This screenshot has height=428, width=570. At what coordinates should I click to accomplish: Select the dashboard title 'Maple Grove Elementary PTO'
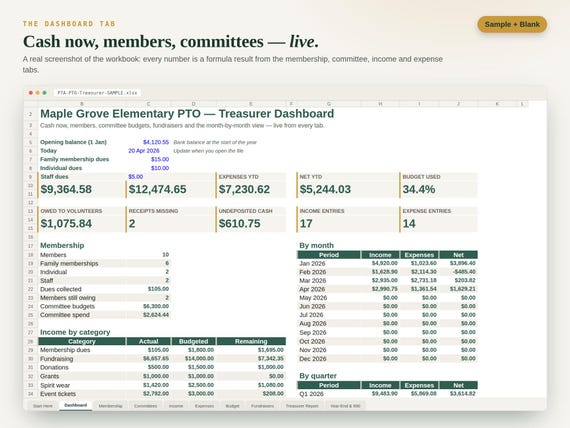click(x=120, y=114)
